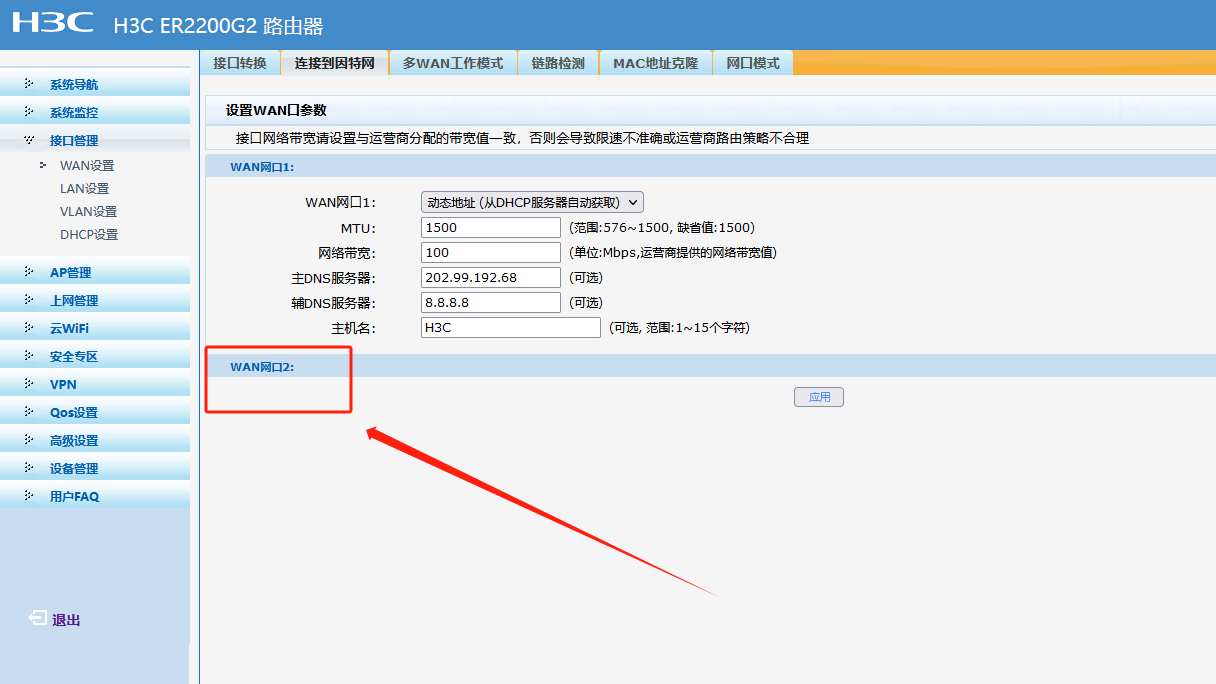Viewport: 1216px width, 684px height.
Task: Click the H3C logo in header
Action: click(52, 22)
